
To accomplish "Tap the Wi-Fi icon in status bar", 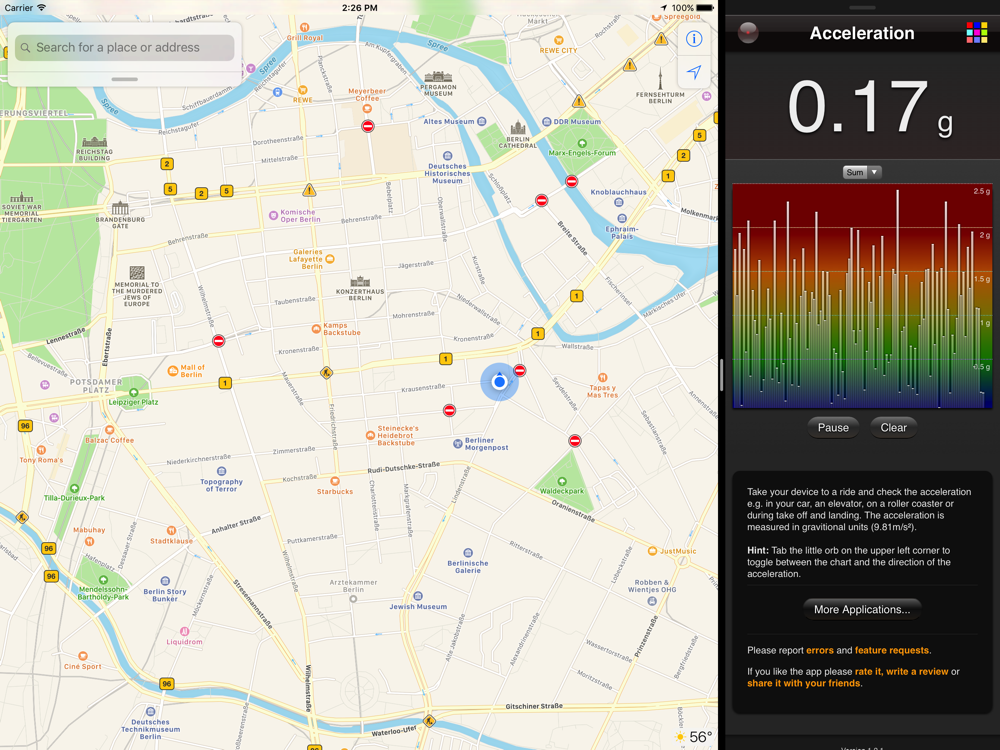I will point(41,8).
